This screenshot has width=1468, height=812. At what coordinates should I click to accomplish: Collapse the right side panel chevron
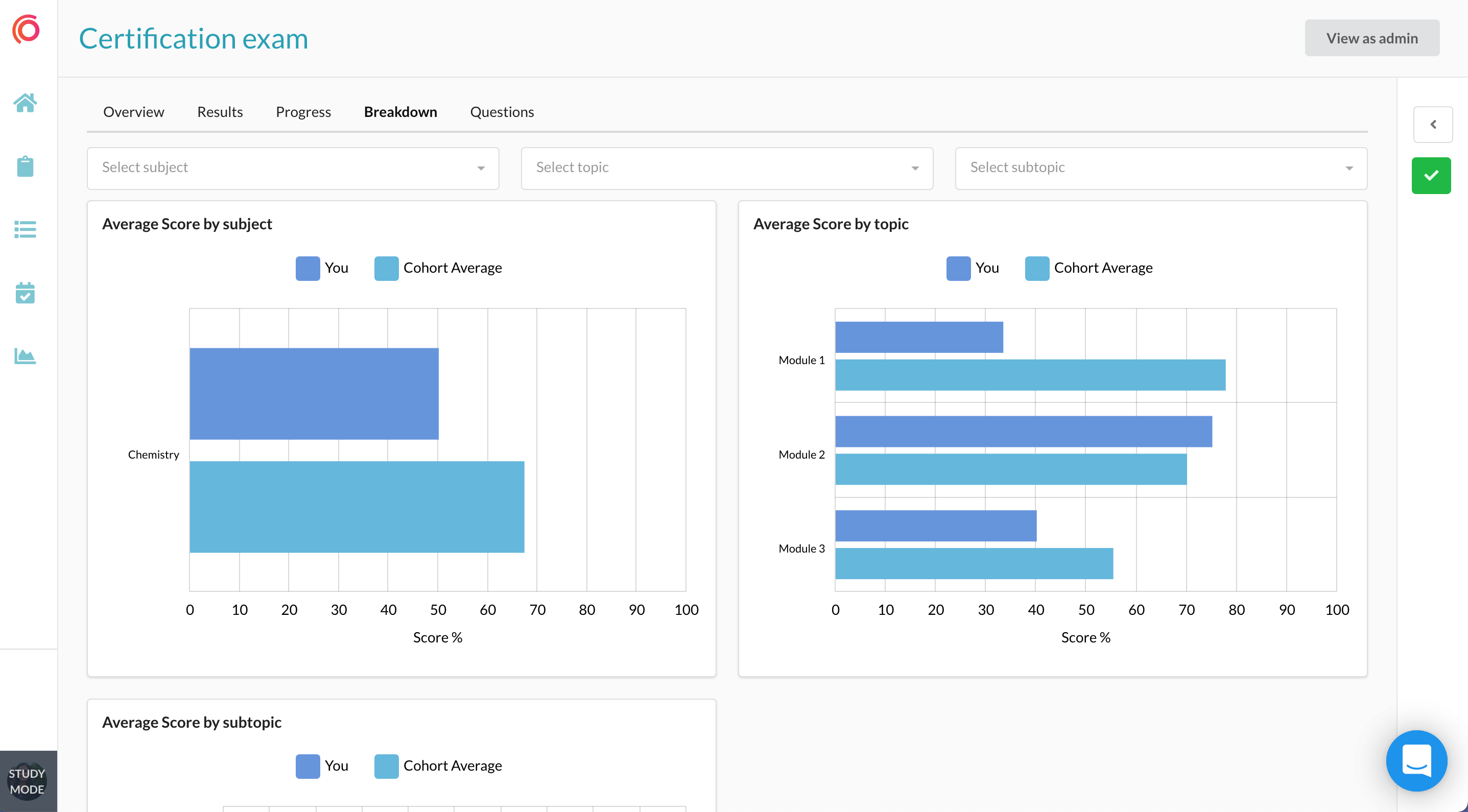click(1433, 124)
